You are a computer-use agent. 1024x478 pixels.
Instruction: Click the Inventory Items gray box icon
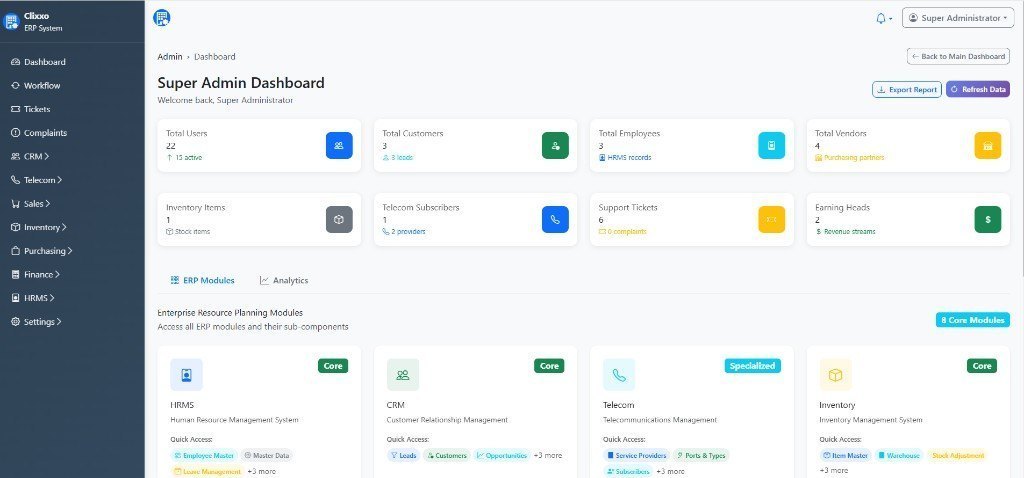(x=339, y=219)
